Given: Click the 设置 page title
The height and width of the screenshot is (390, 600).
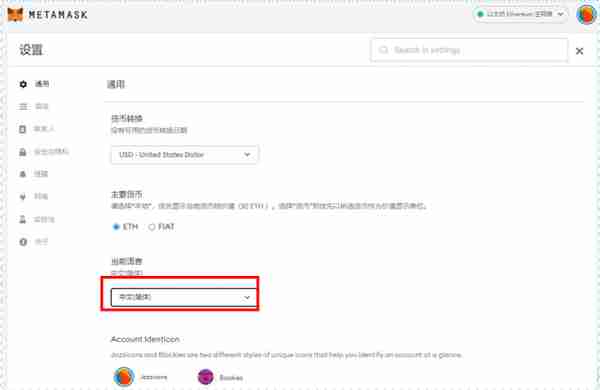Looking at the screenshot, I should point(31,50).
